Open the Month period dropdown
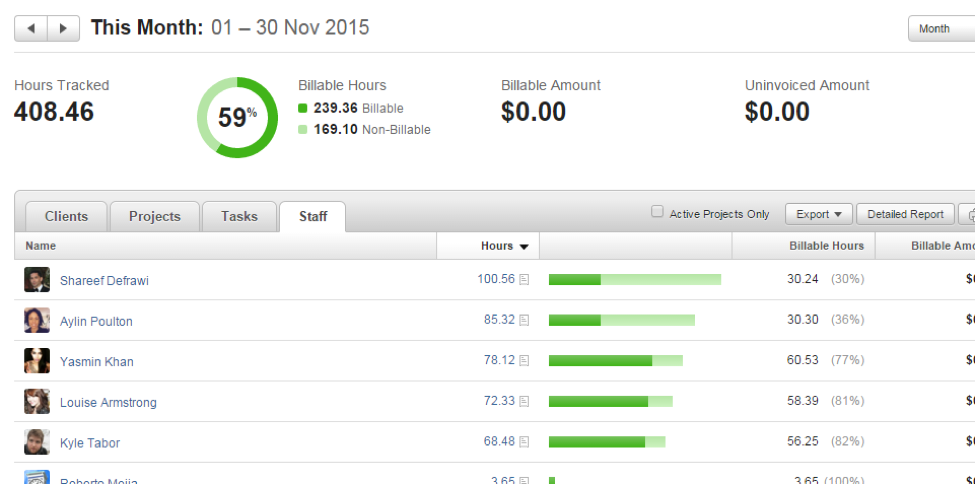The width and height of the screenshot is (975, 484). click(x=941, y=28)
